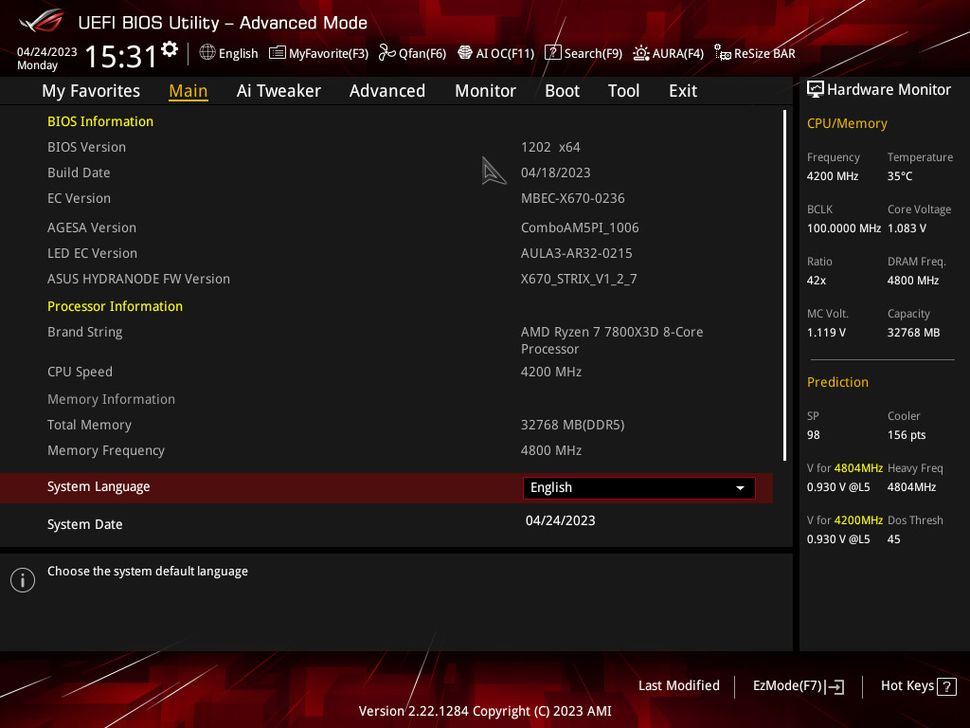Open MyFavorite shortcut settings
The width and height of the screenshot is (970, 728).
tap(318, 53)
